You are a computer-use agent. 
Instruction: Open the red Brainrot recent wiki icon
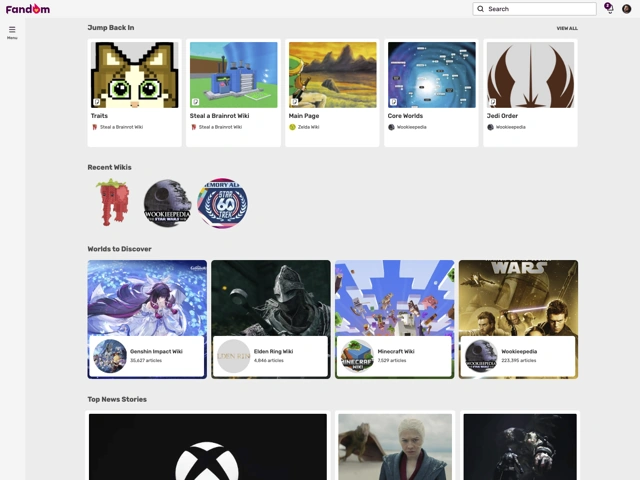click(x=113, y=203)
